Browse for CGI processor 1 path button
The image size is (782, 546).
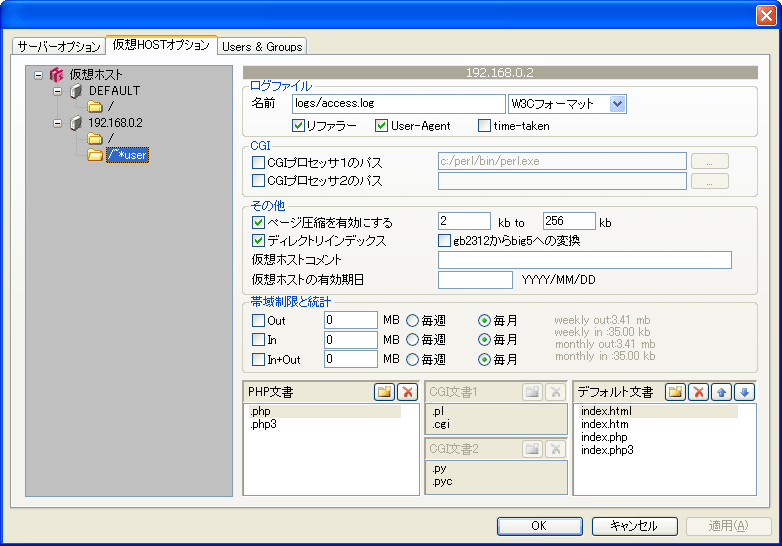(x=710, y=162)
